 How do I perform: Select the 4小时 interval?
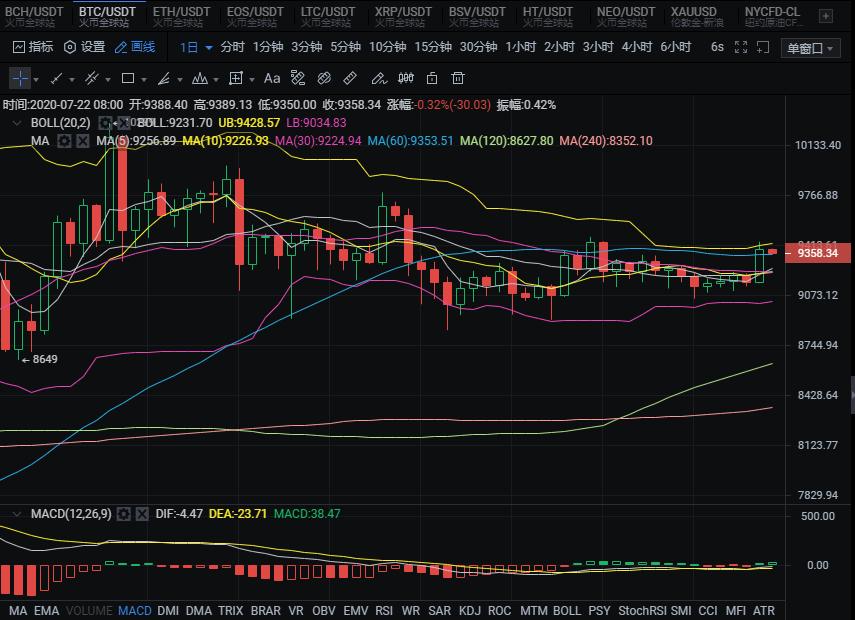click(636, 47)
